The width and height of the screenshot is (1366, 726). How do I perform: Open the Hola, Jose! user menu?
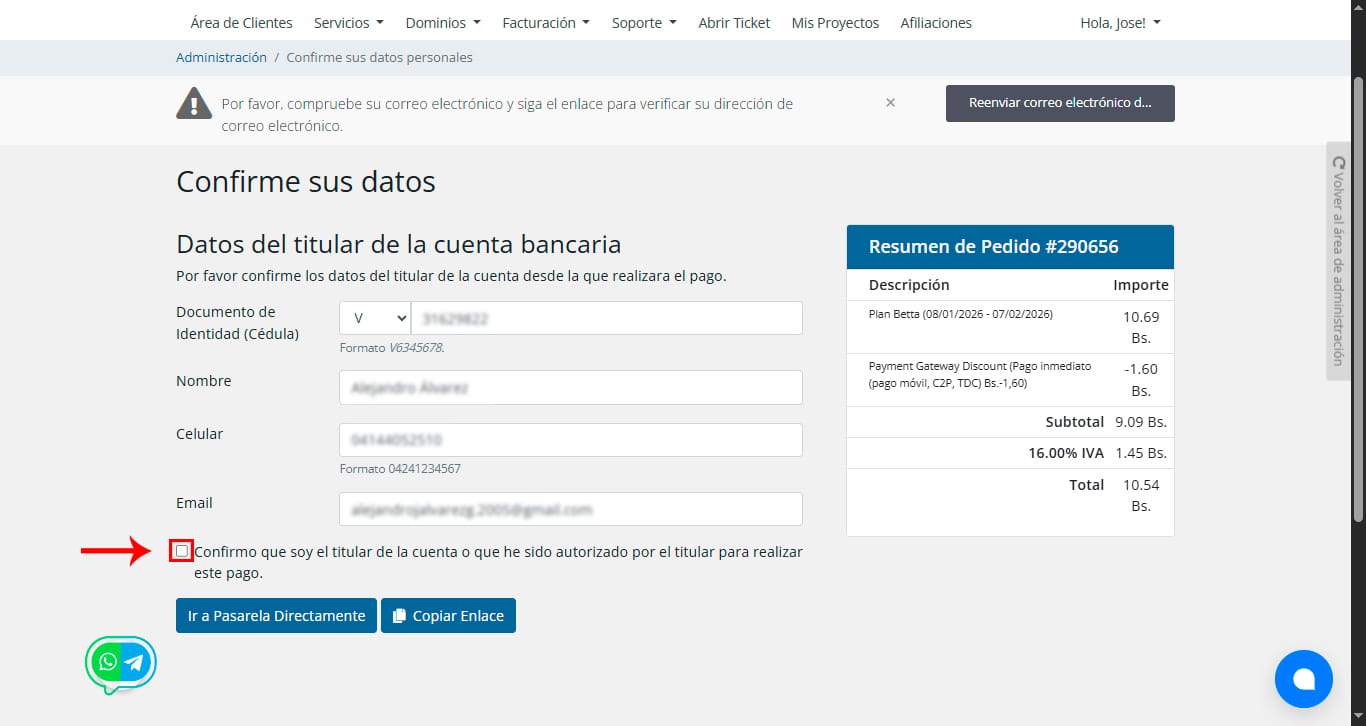tap(1120, 22)
